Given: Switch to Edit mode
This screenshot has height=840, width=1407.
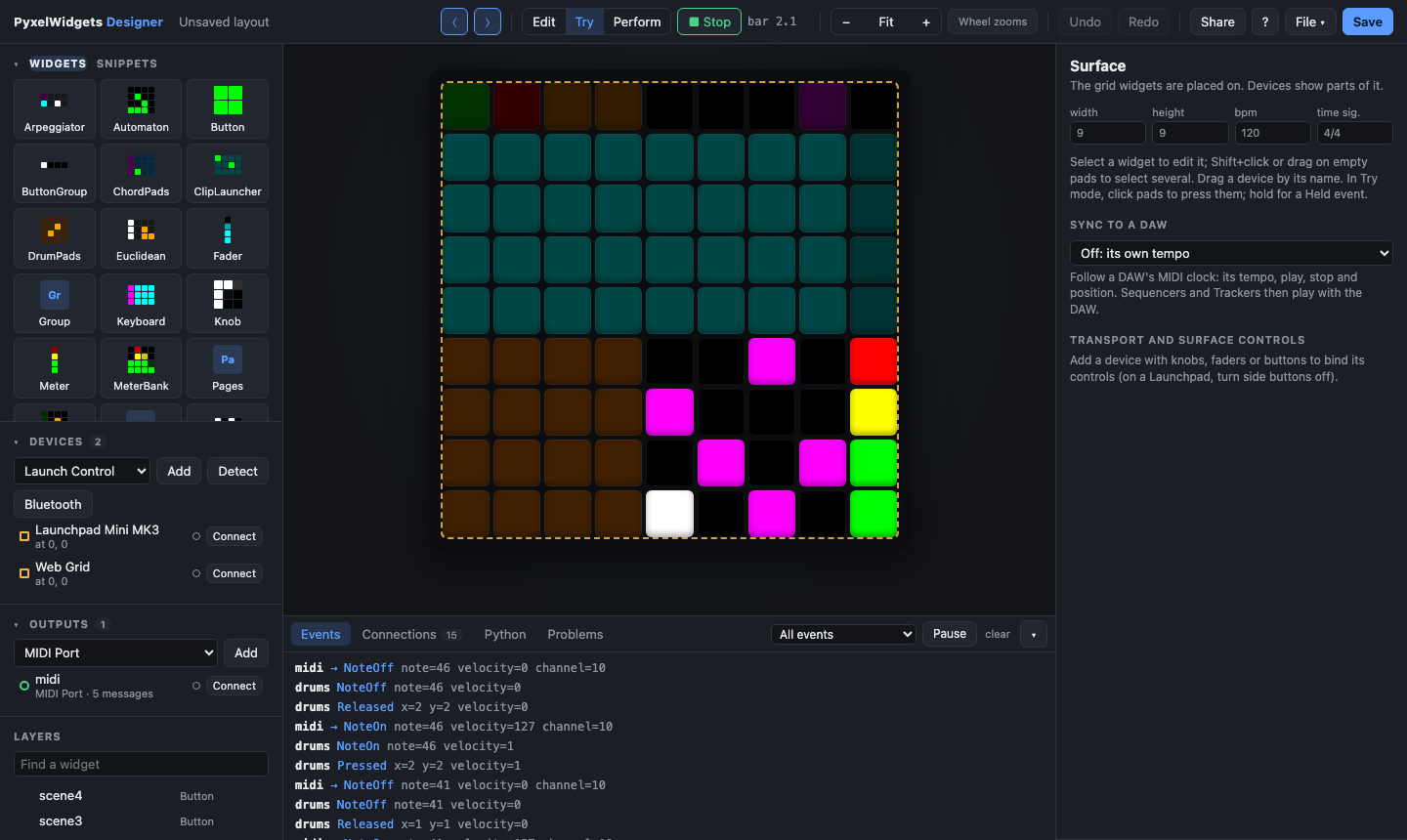Looking at the screenshot, I should pyautogui.click(x=544, y=21).
